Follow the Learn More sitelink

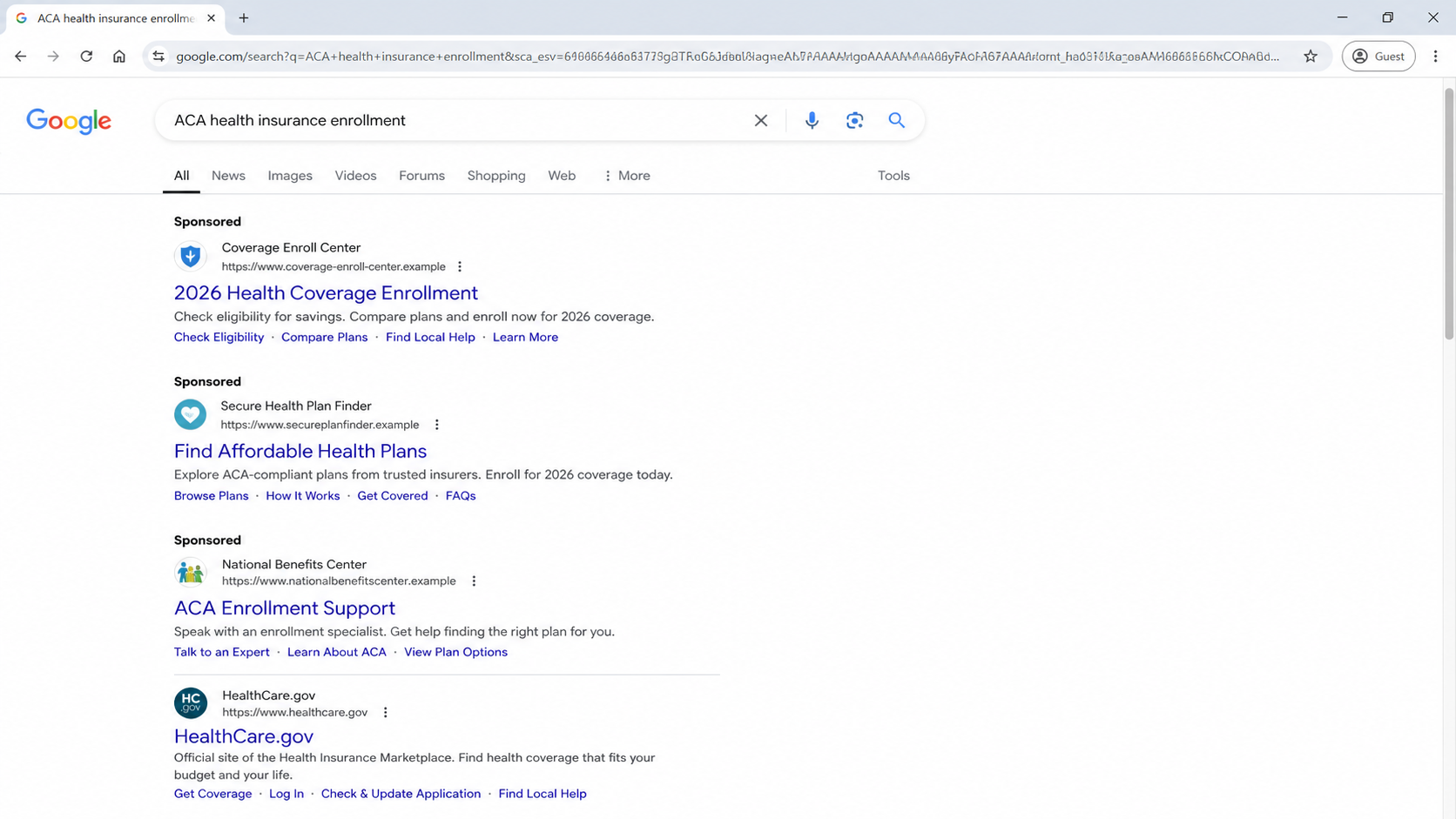click(x=525, y=338)
